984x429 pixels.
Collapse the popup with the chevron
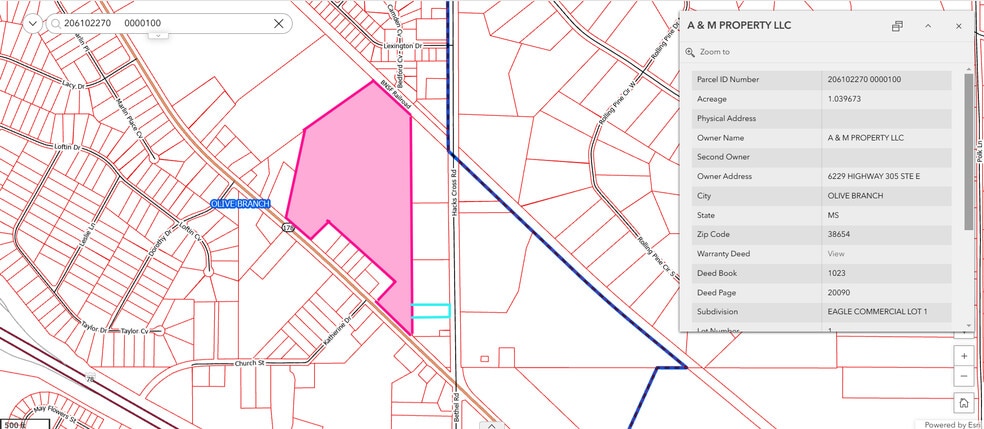928,26
